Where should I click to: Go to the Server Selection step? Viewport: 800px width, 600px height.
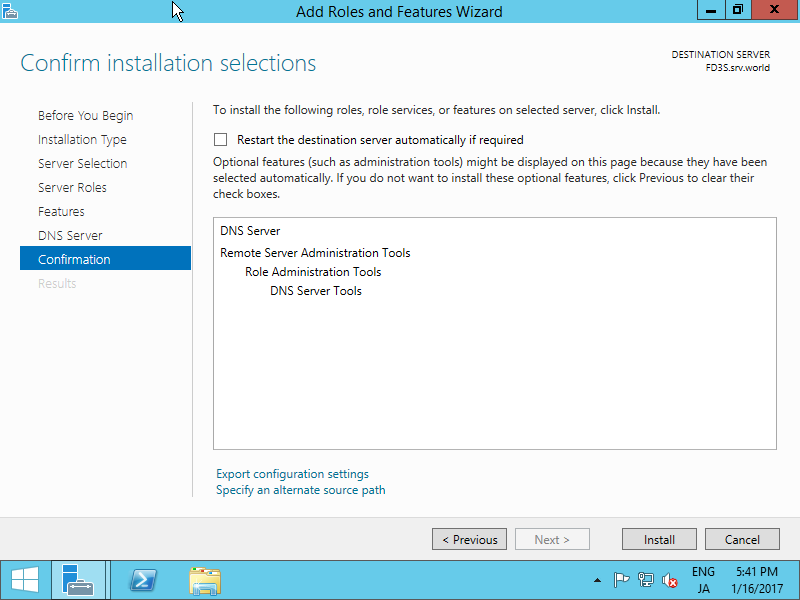coord(83,164)
